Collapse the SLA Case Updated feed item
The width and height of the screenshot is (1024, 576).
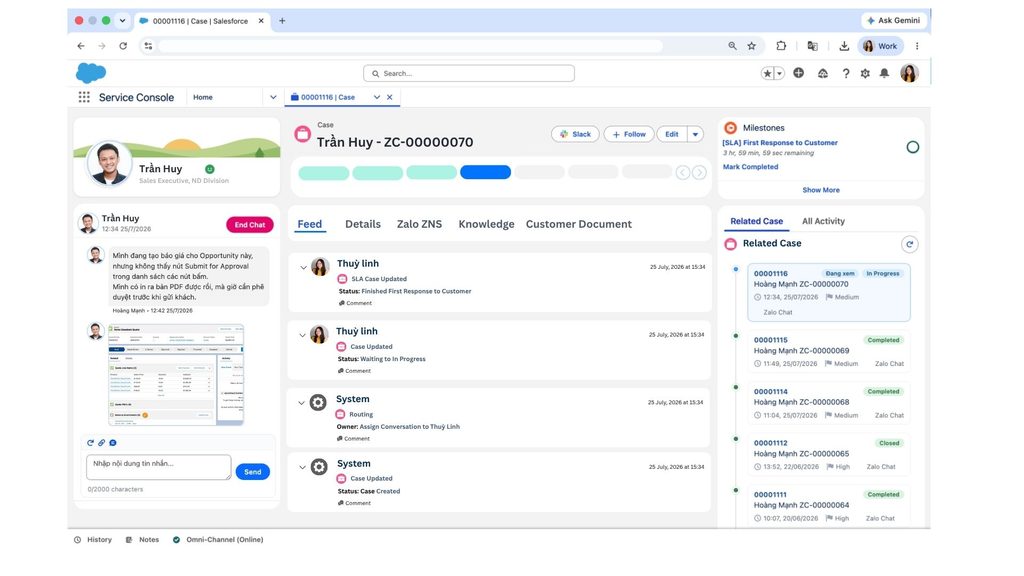[x=303, y=268]
